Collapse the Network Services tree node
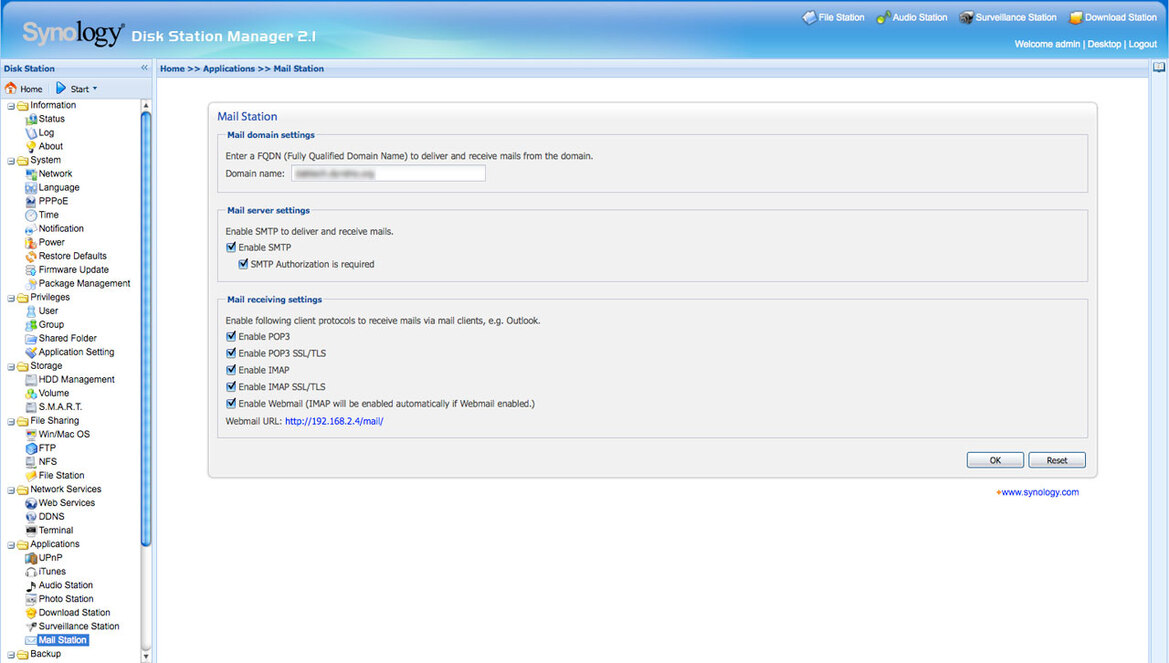Screen dimensions: 1169x663 point(11,490)
